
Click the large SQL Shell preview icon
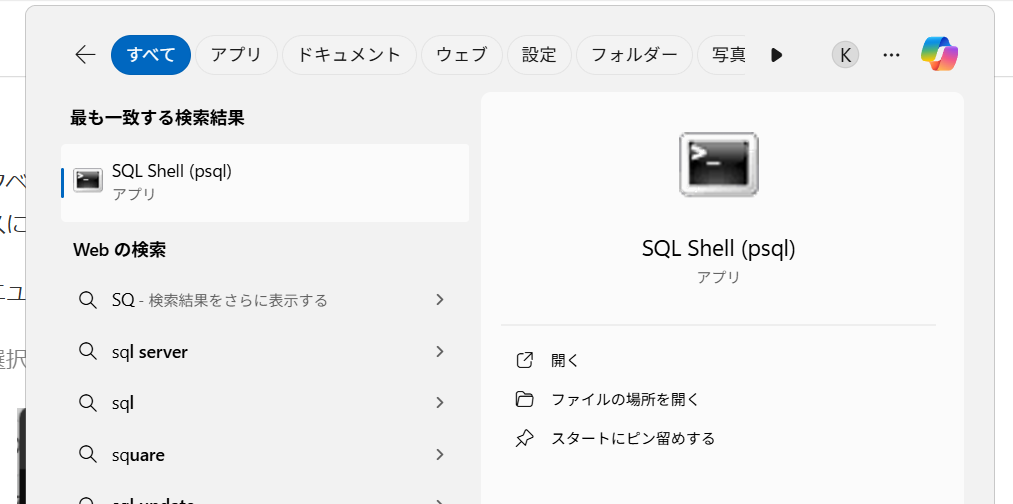click(718, 163)
